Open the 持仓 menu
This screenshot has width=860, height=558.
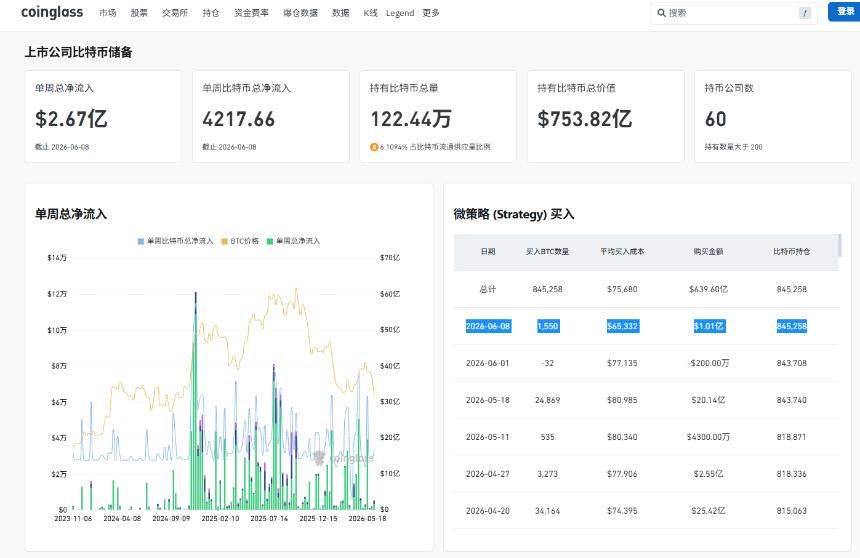[x=211, y=13]
